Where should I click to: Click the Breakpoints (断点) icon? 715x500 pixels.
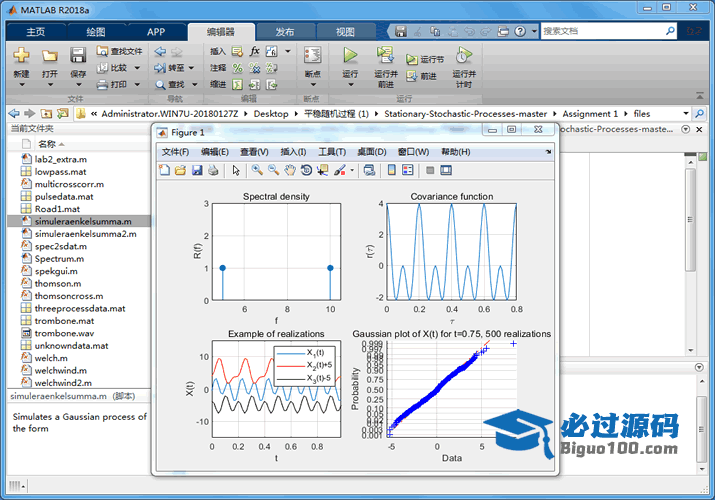[x=312, y=55]
